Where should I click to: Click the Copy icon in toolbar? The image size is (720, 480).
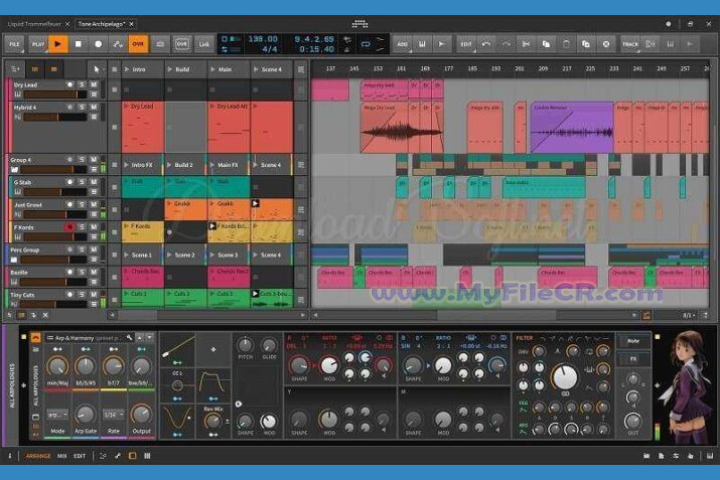(546, 44)
